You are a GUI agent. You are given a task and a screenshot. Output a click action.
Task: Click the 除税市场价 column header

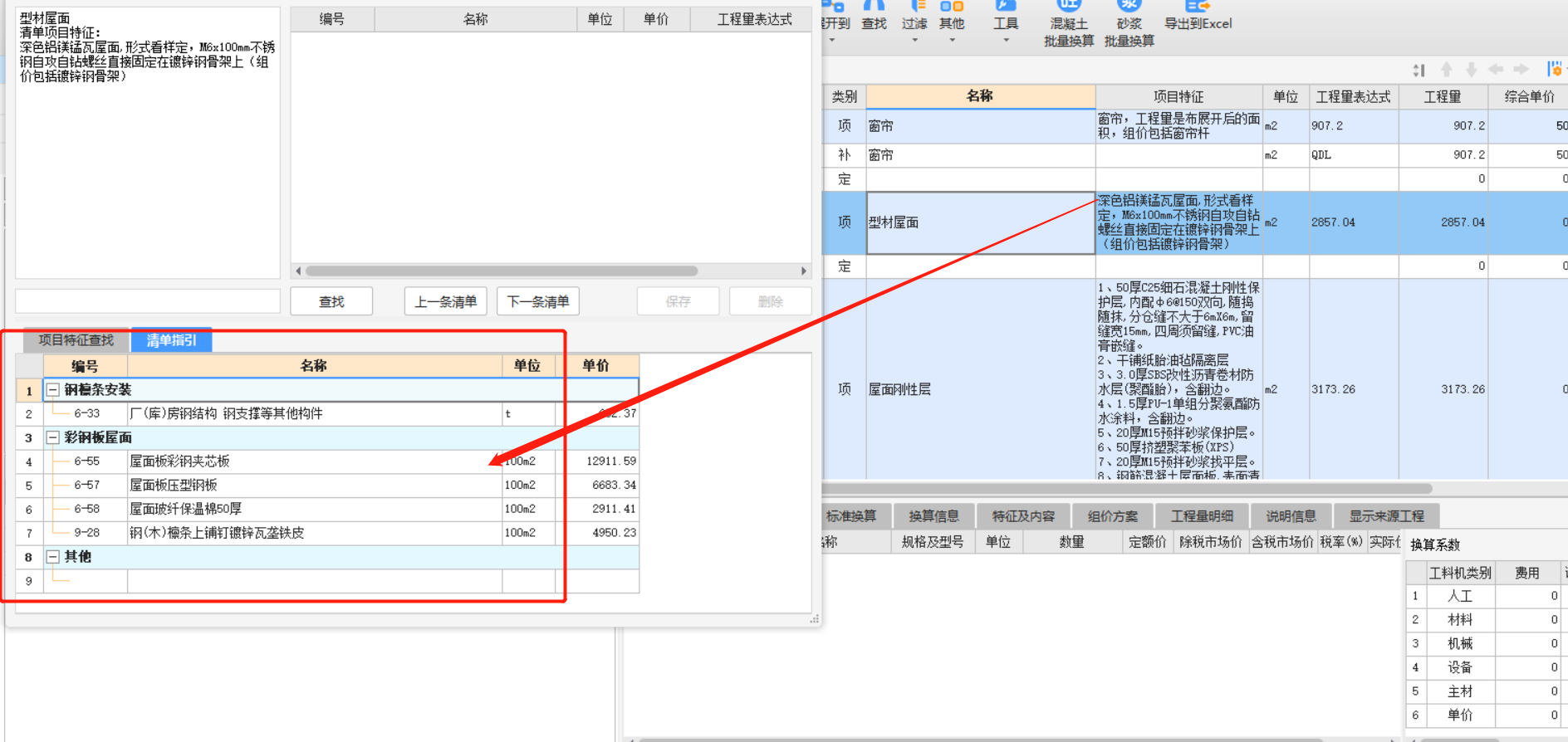(x=1211, y=542)
